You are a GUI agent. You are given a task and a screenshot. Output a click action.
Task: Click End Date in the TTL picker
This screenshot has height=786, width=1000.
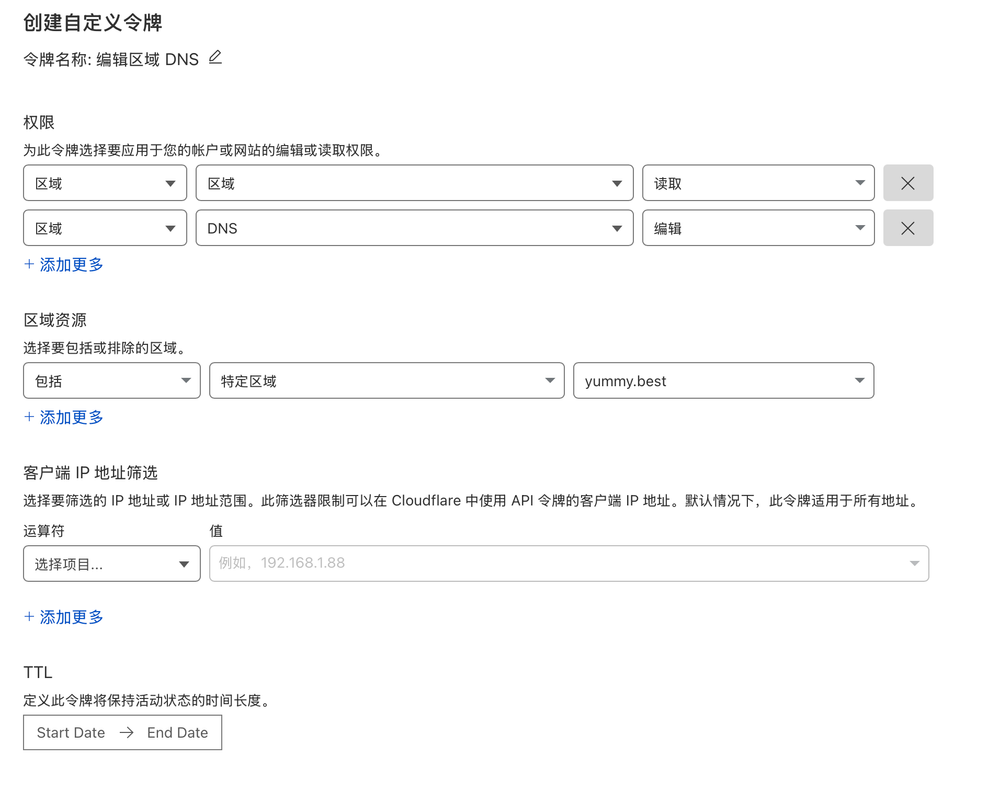click(x=177, y=732)
